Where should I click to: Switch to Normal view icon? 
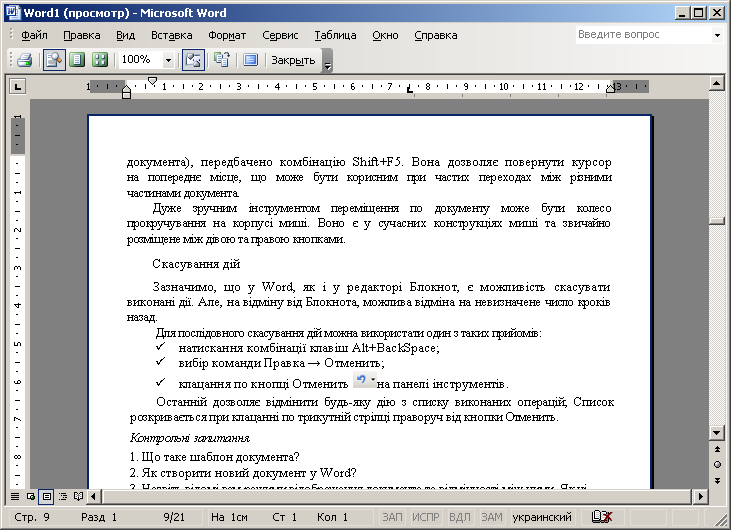coord(15,496)
